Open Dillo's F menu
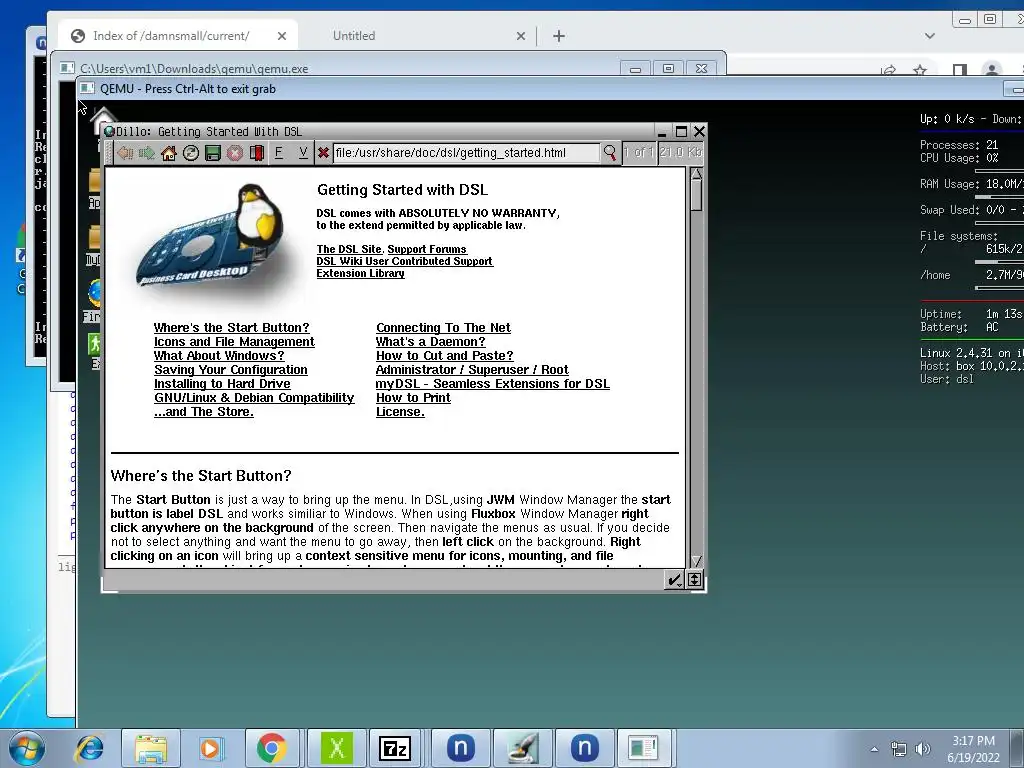Image resolution: width=1024 pixels, height=768 pixels. [x=279, y=152]
